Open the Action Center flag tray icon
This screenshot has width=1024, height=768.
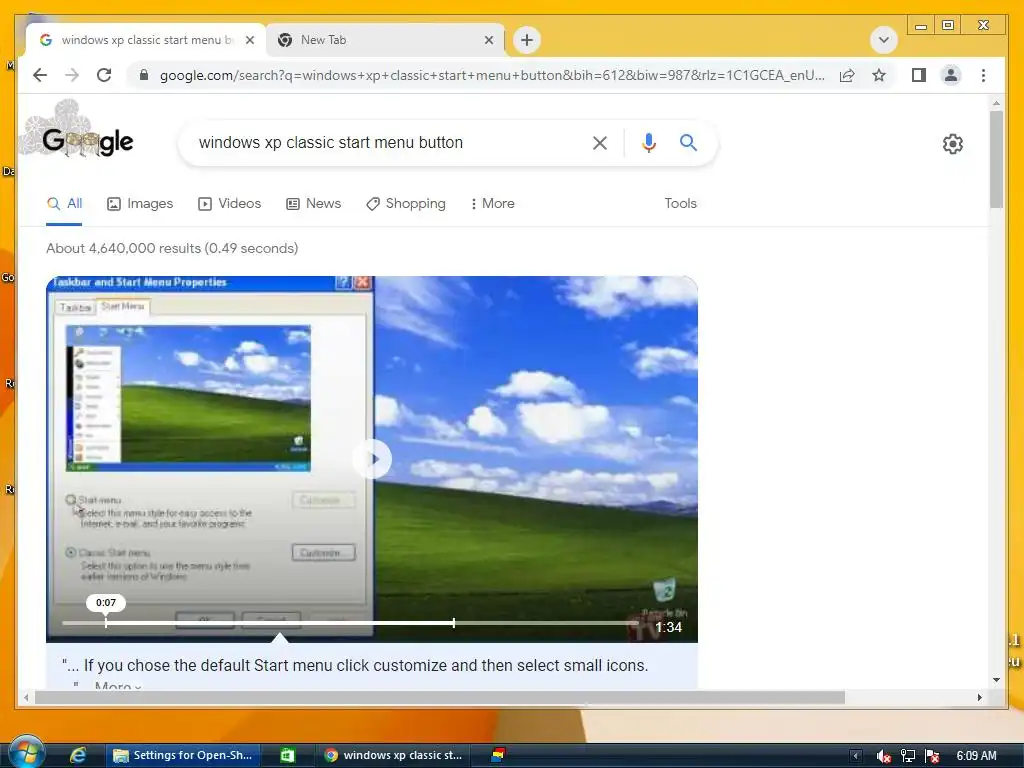pos(932,756)
